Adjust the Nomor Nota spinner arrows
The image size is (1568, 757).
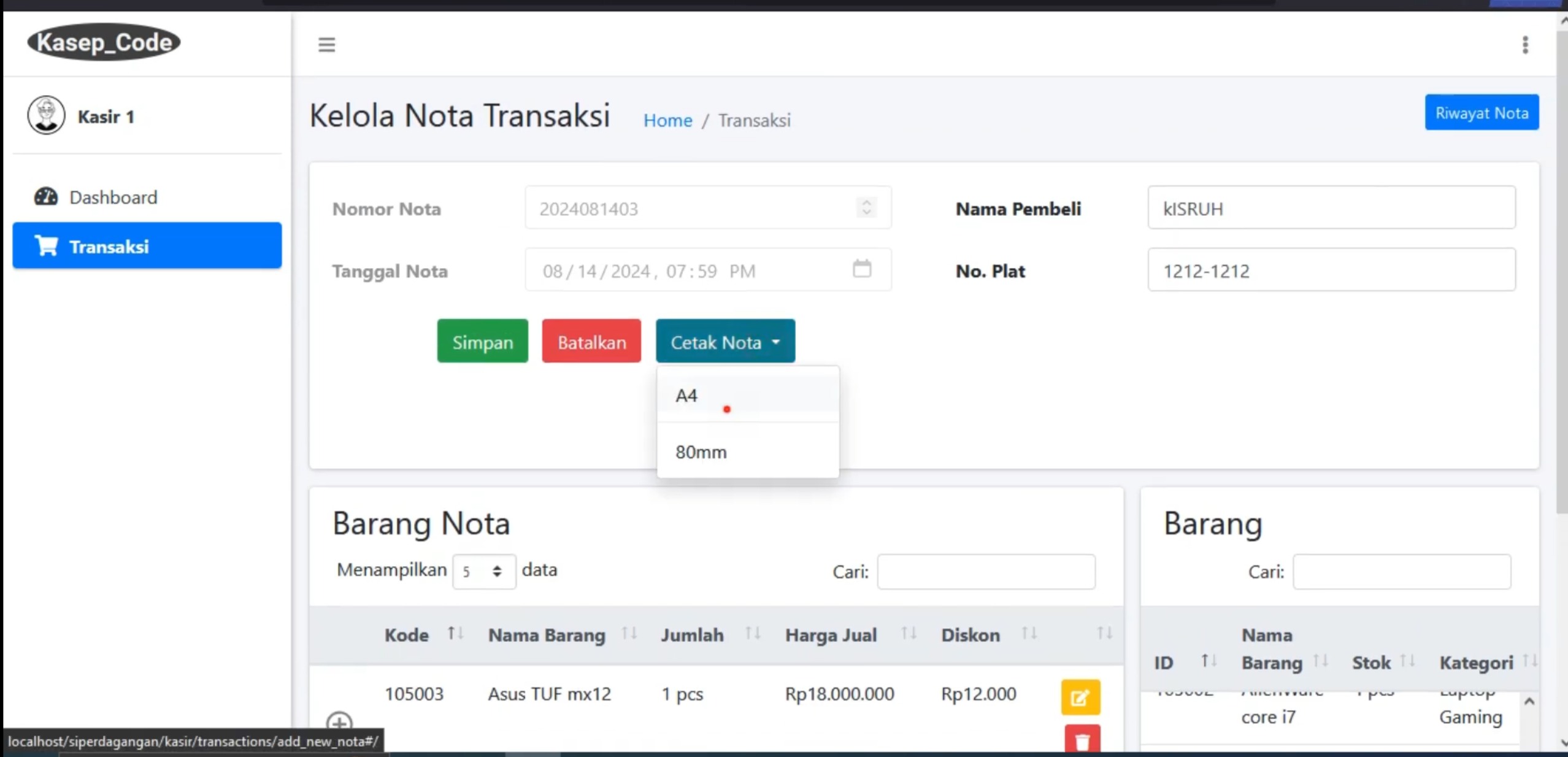866,207
